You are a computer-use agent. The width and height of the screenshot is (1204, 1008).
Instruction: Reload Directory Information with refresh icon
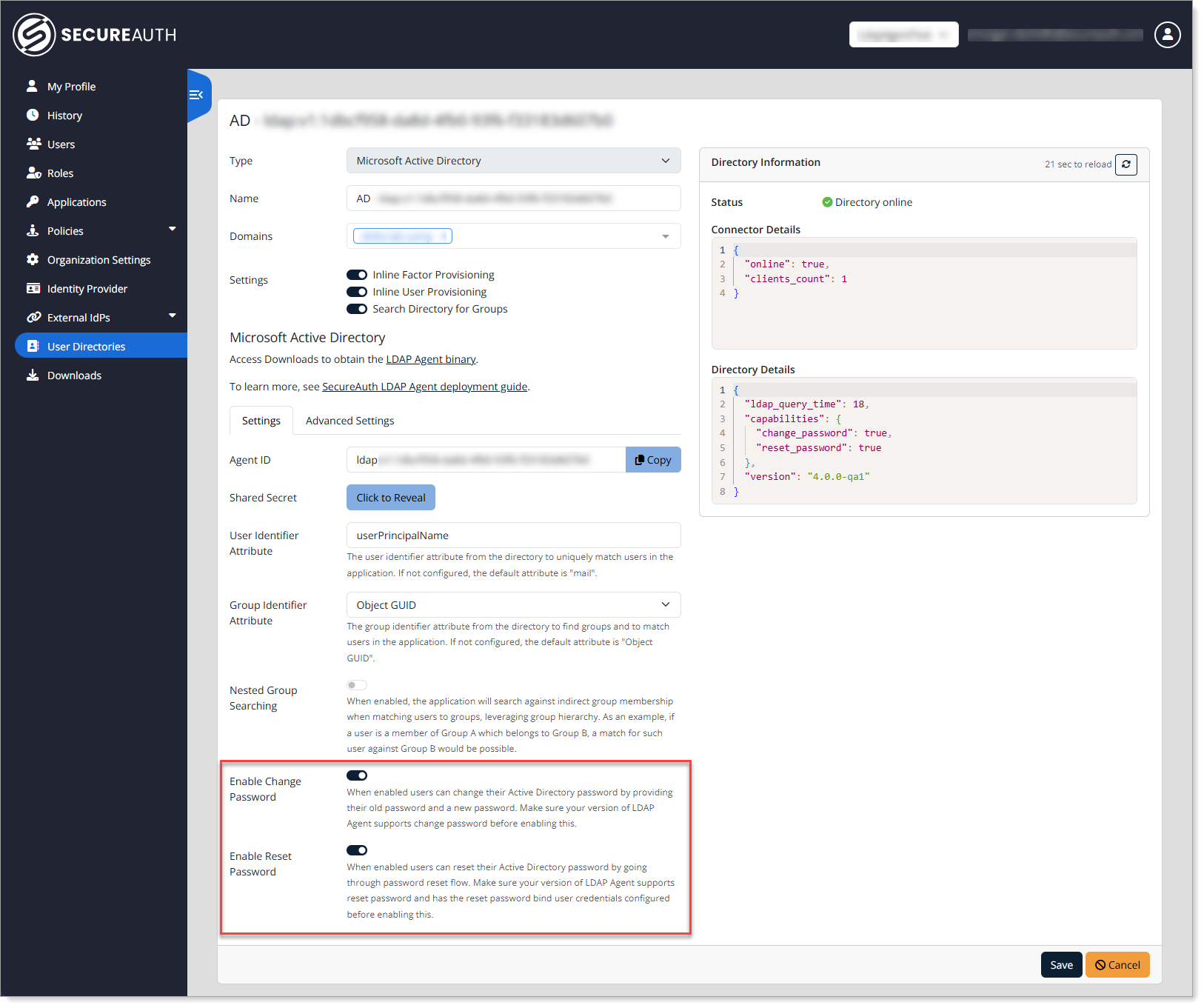pyautogui.click(x=1126, y=164)
